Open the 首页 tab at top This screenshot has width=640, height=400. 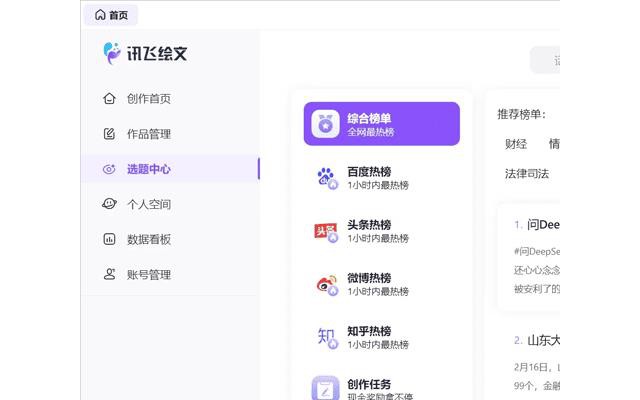coord(111,15)
